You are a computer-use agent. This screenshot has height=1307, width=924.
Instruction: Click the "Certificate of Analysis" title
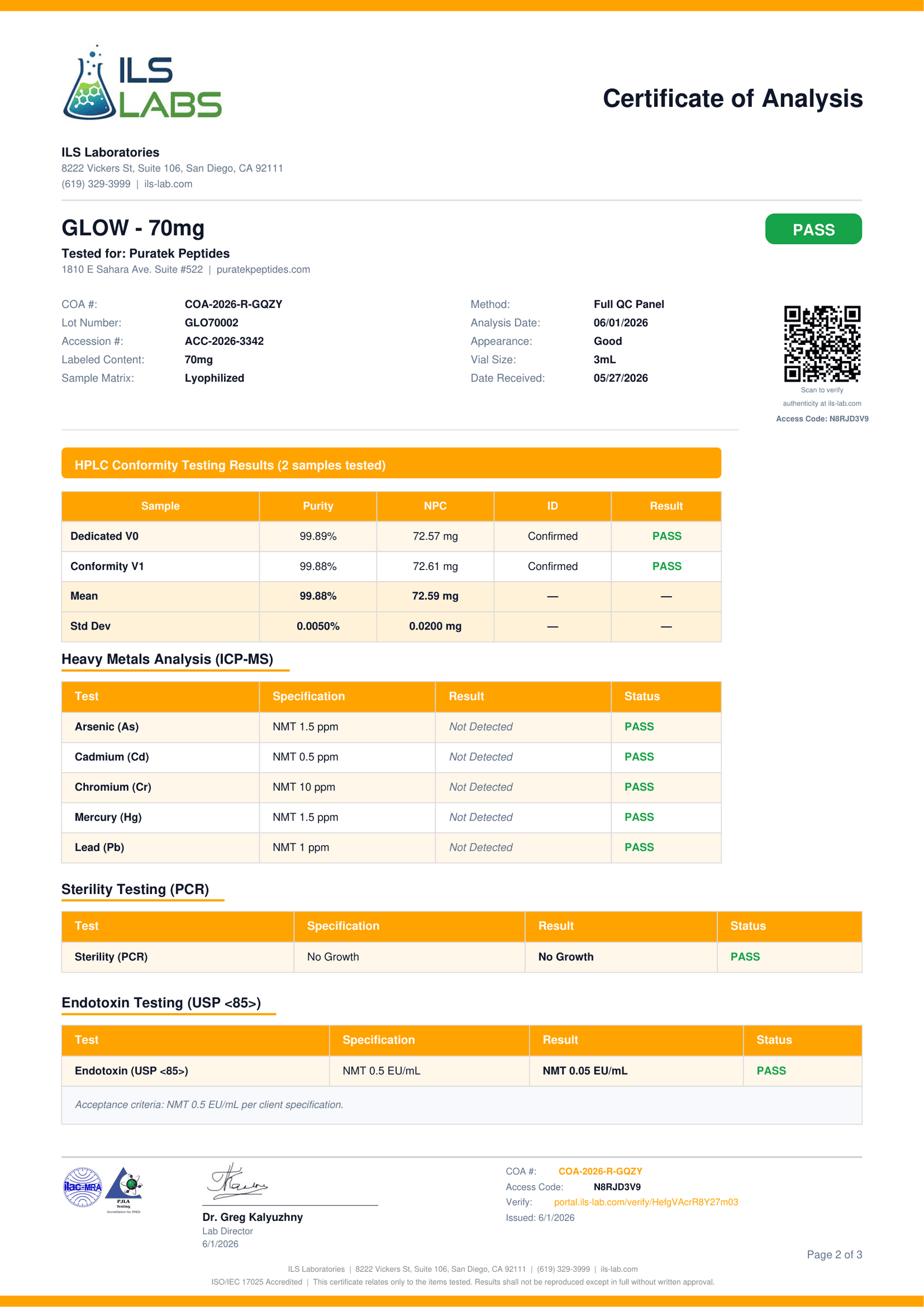point(733,98)
